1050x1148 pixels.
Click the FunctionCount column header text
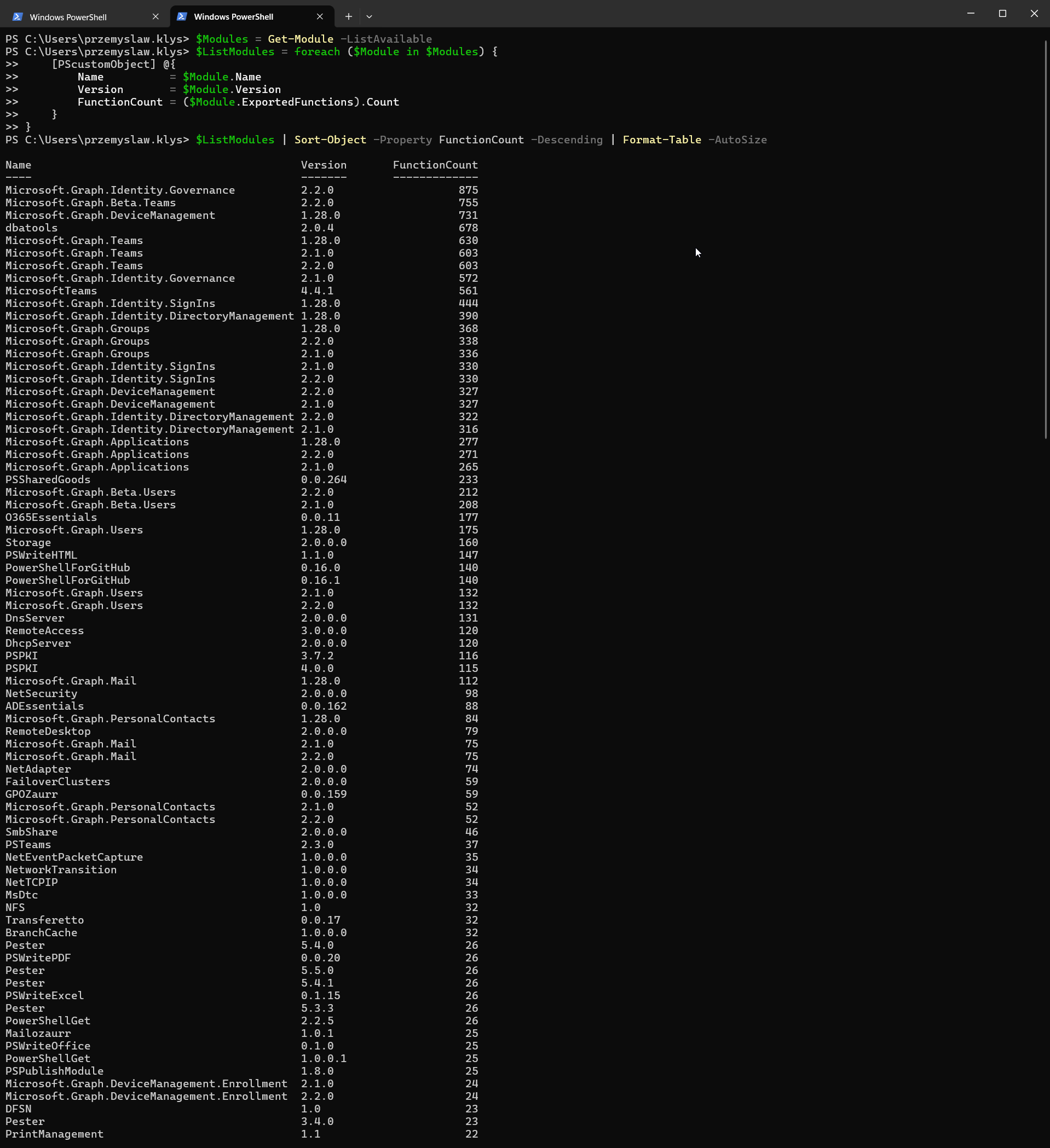point(435,165)
